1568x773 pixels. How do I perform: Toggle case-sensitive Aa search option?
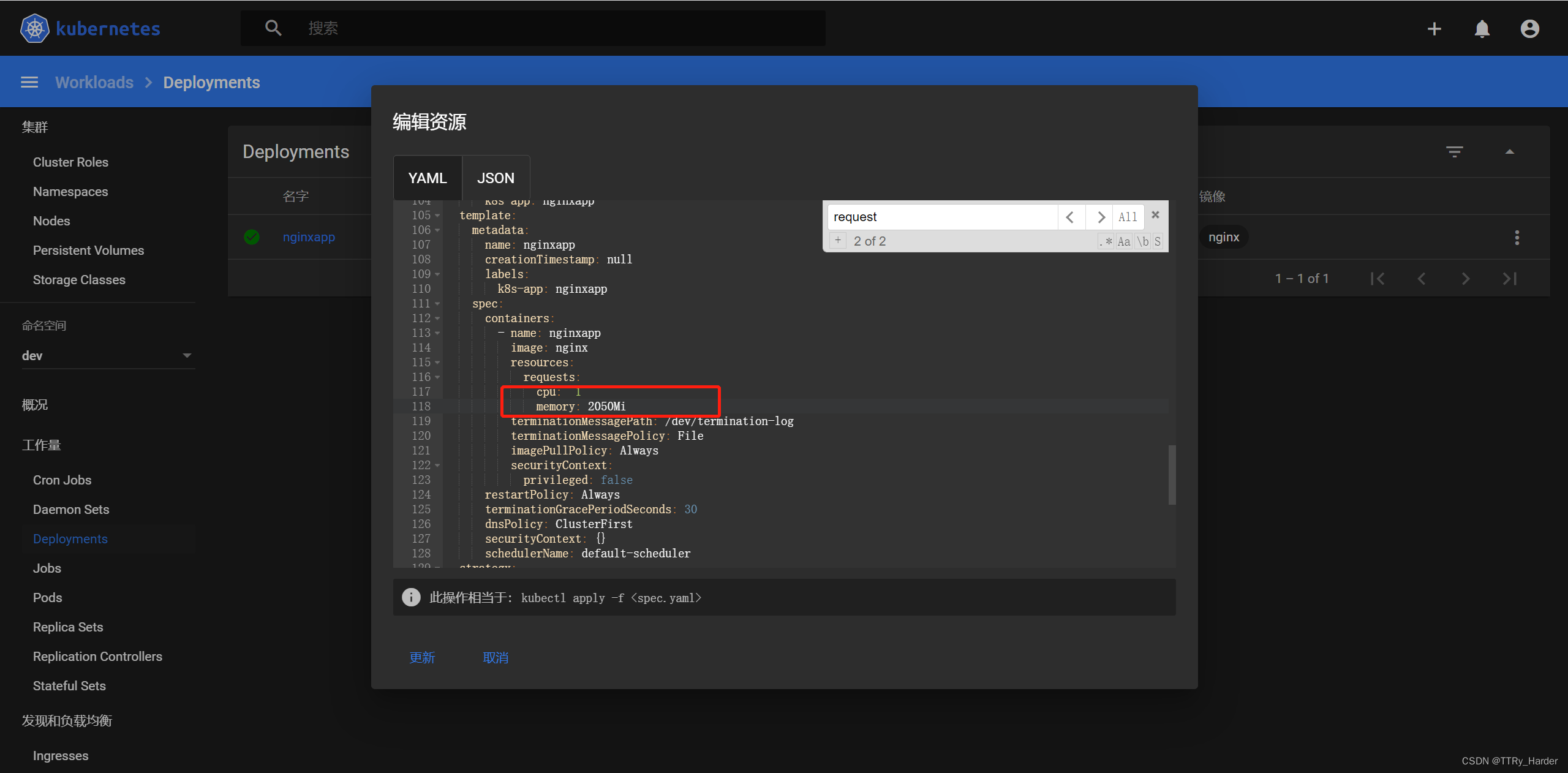(1123, 241)
